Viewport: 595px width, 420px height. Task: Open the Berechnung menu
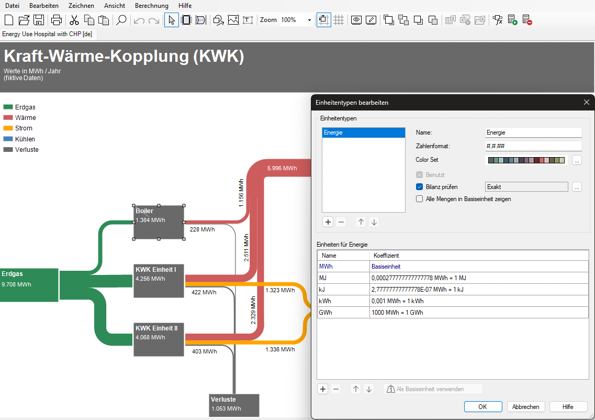[x=151, y=6]
